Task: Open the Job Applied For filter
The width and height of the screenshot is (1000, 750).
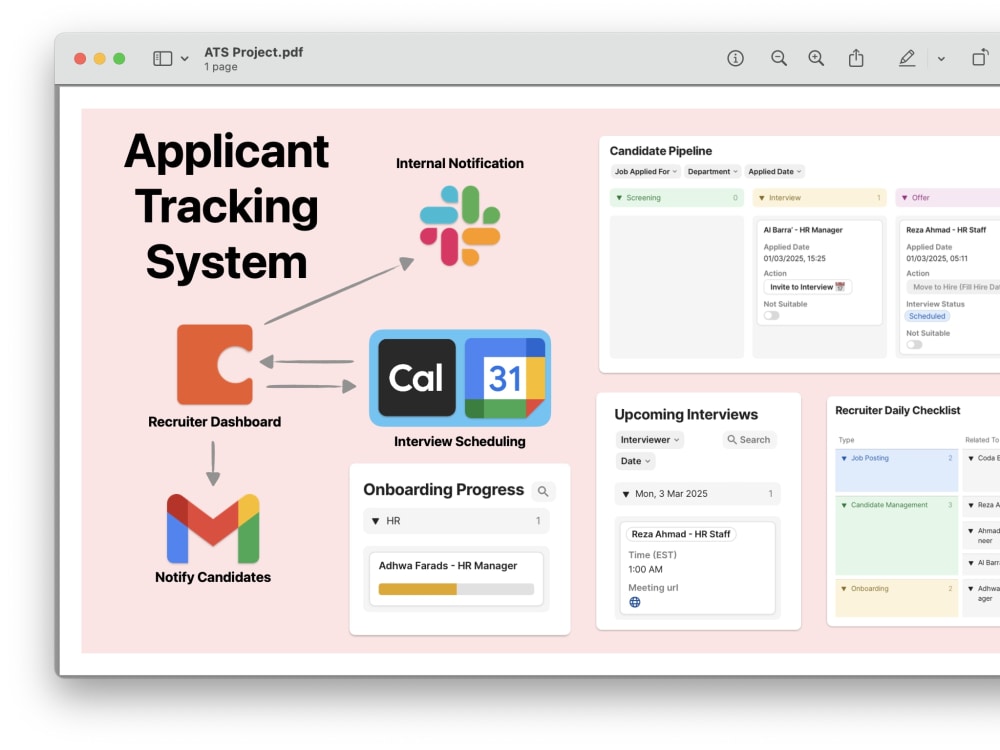Action: 645,172
